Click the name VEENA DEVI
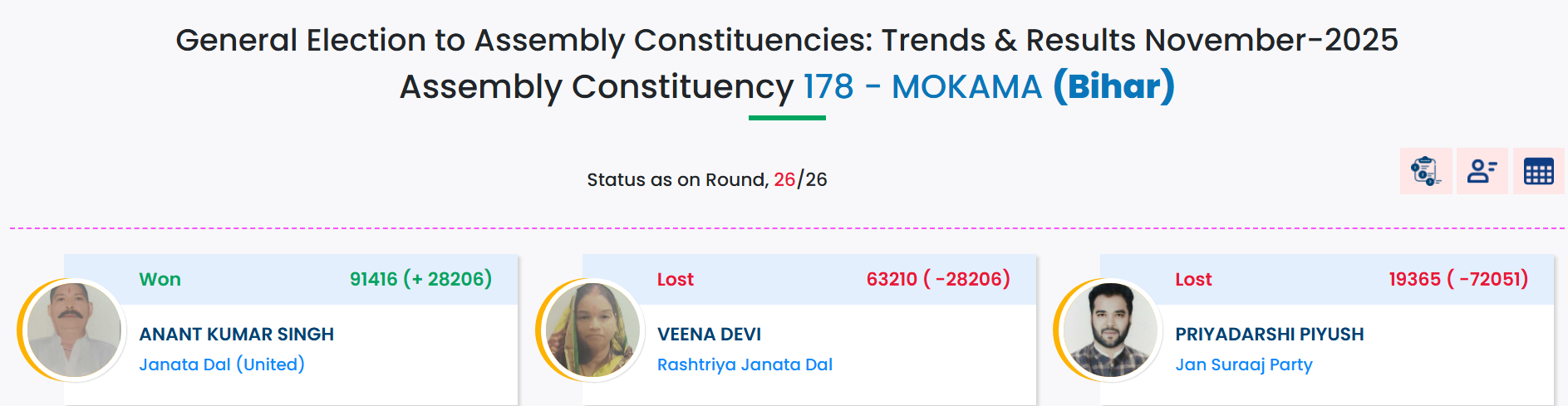The width and height of the screenshot is (1568, 406). [x=709, y=335]
